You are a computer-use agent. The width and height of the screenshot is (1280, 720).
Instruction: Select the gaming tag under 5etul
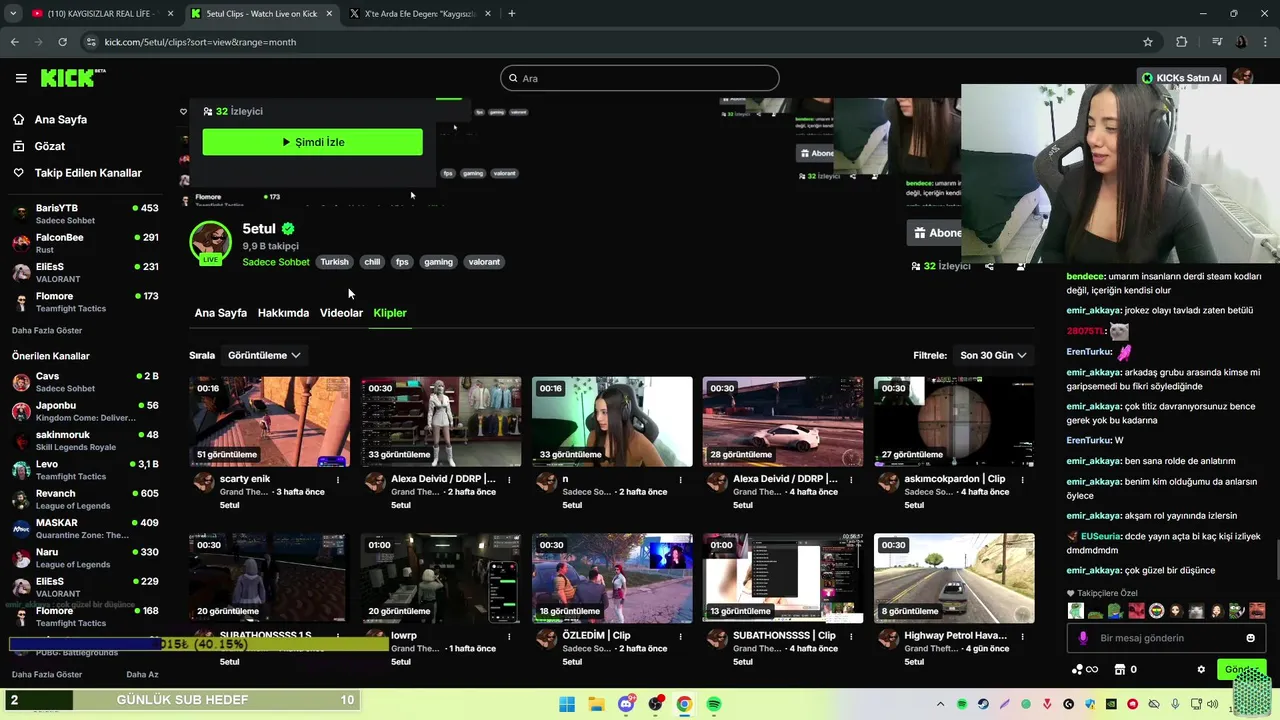(438, 262)
